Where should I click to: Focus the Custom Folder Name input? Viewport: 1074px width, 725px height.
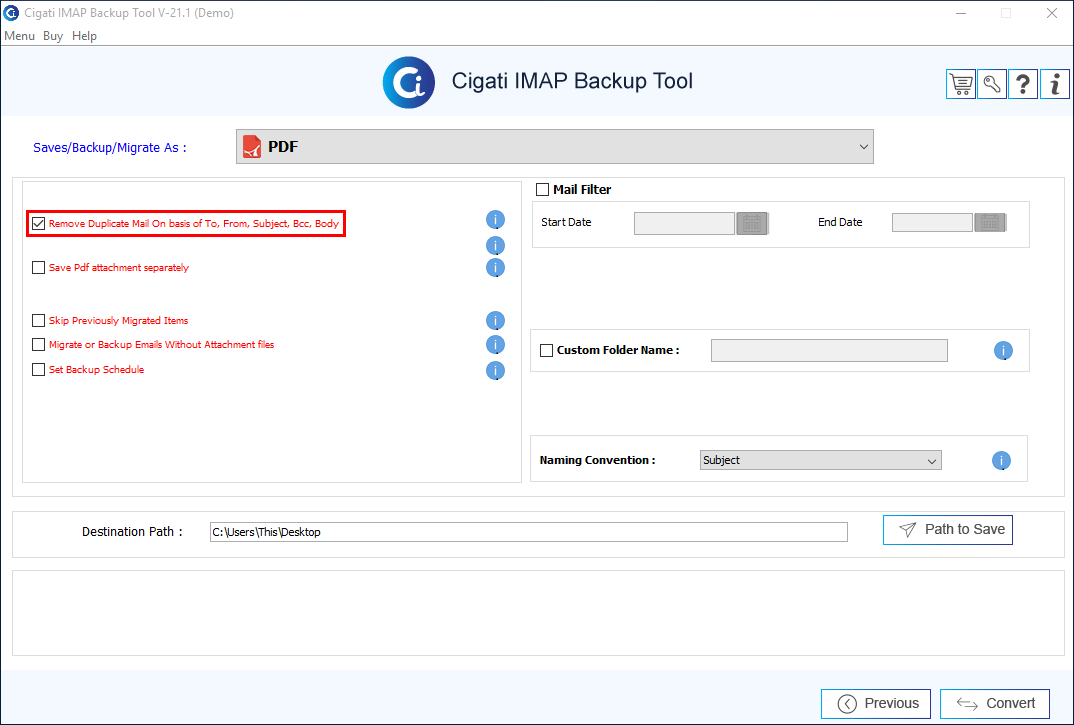point(829,351)
